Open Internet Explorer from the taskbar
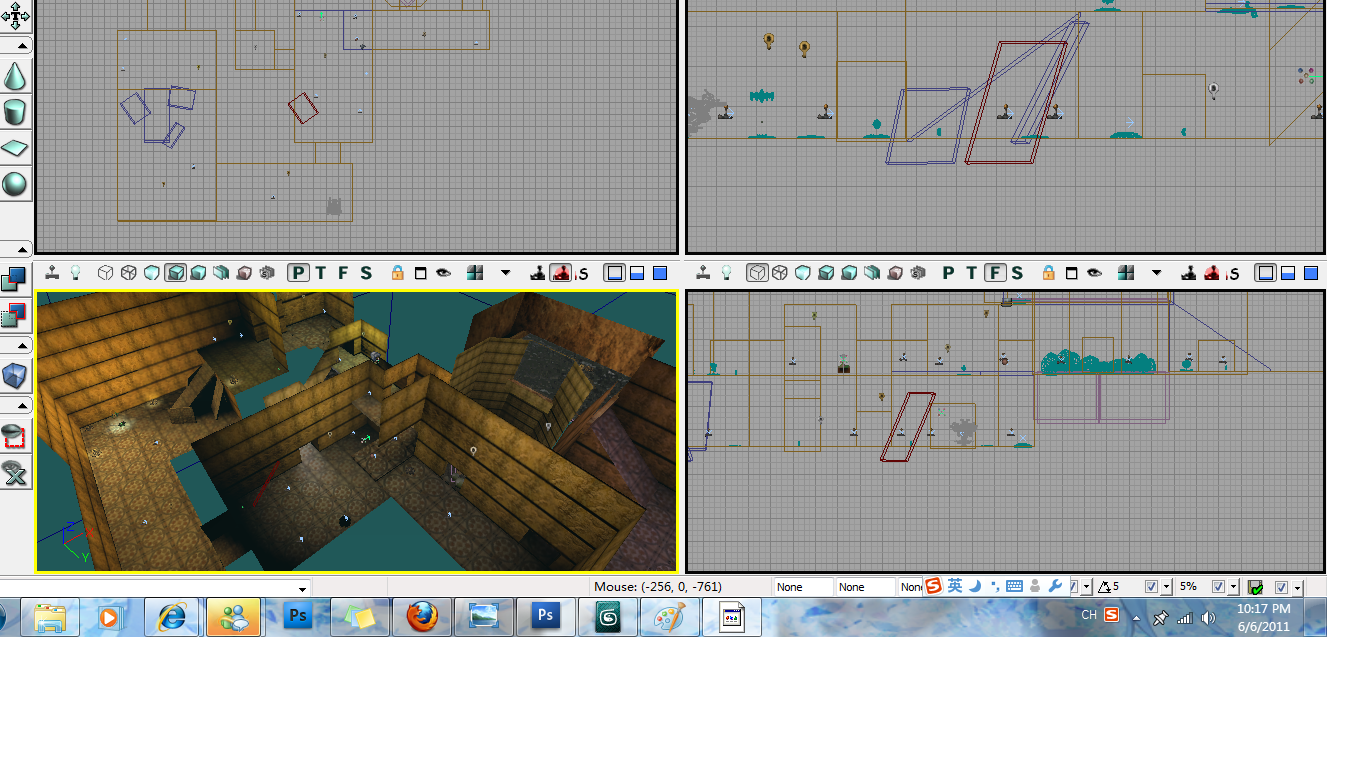 coord(172,617)
